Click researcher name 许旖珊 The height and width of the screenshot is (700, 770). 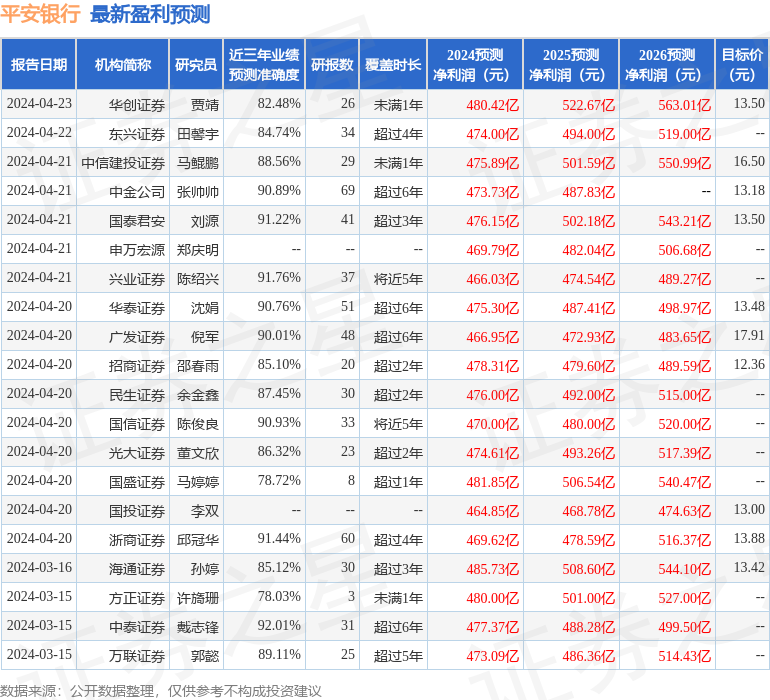coord(198,597)
